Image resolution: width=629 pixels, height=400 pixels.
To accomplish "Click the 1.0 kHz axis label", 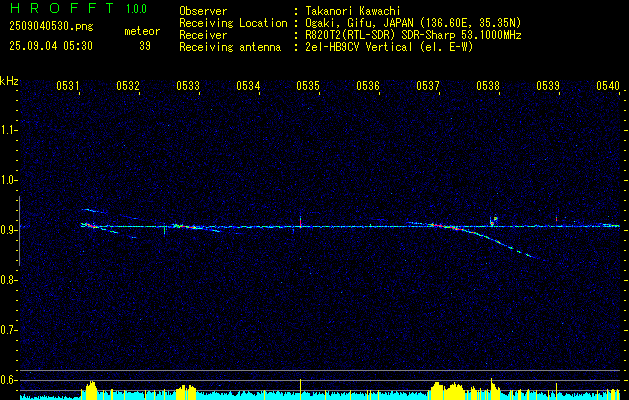I will click(9, 180).
